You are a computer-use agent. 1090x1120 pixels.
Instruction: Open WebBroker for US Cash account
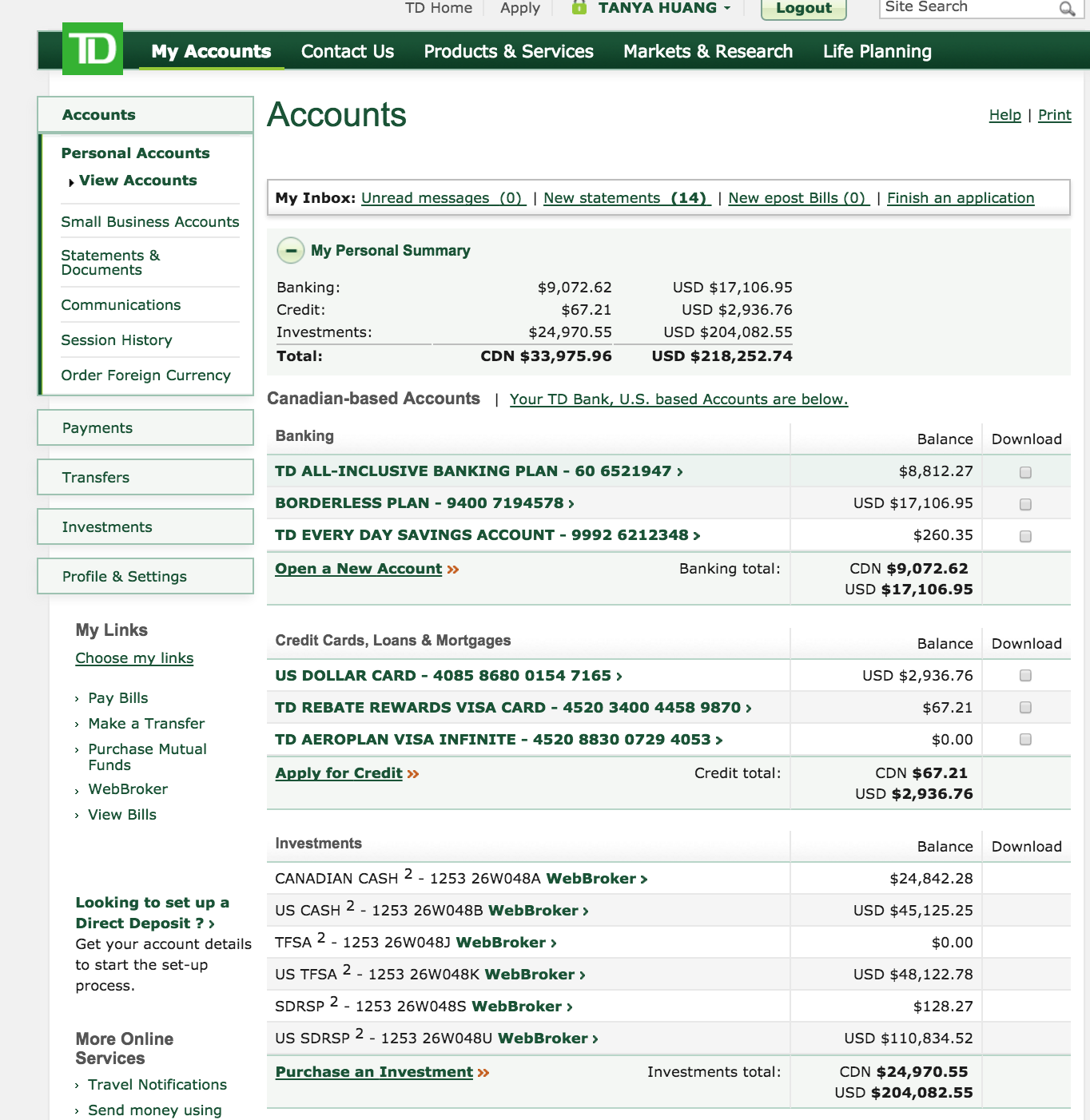coord(539,911)
